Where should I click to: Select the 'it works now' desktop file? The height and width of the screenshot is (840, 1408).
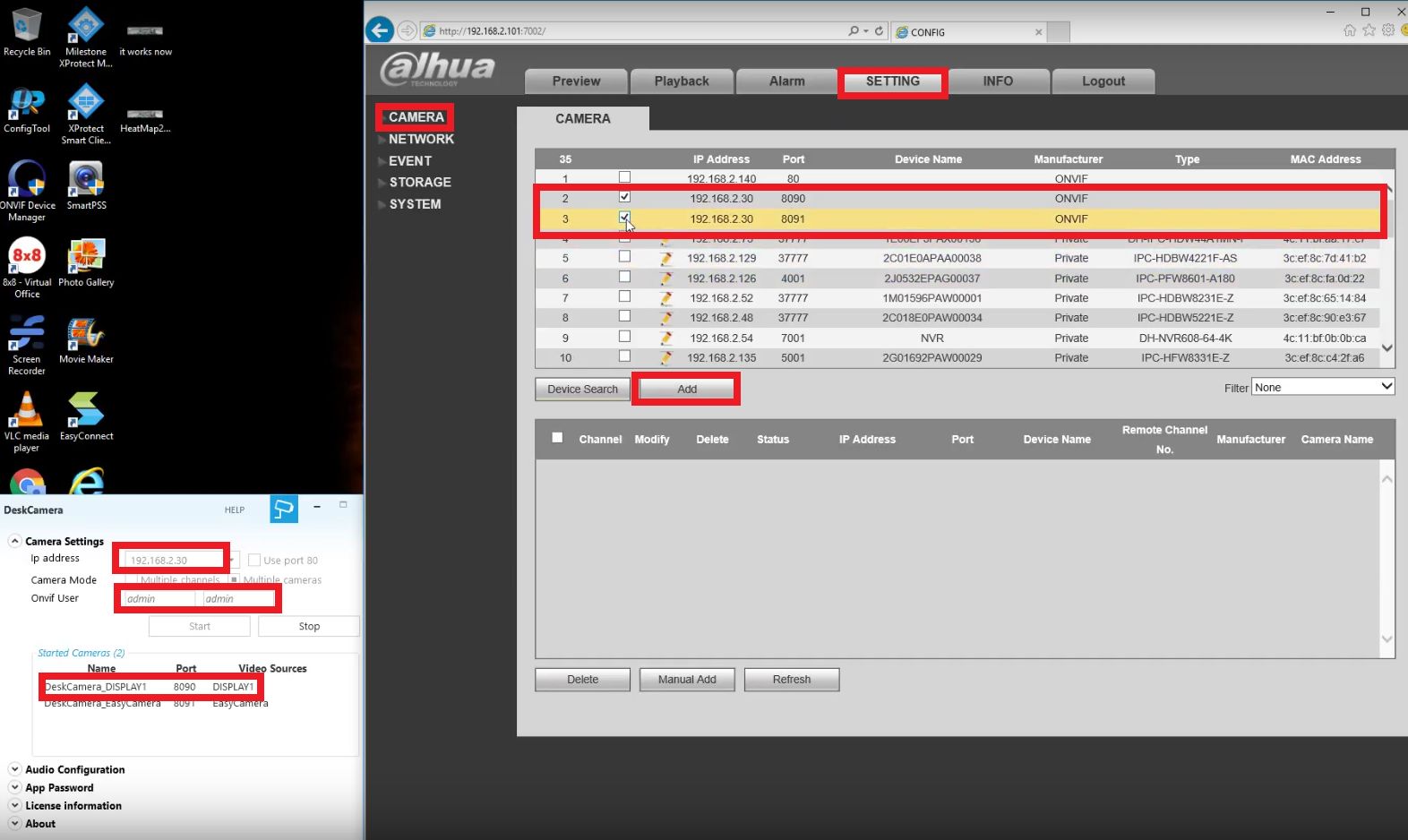point(145,40)
